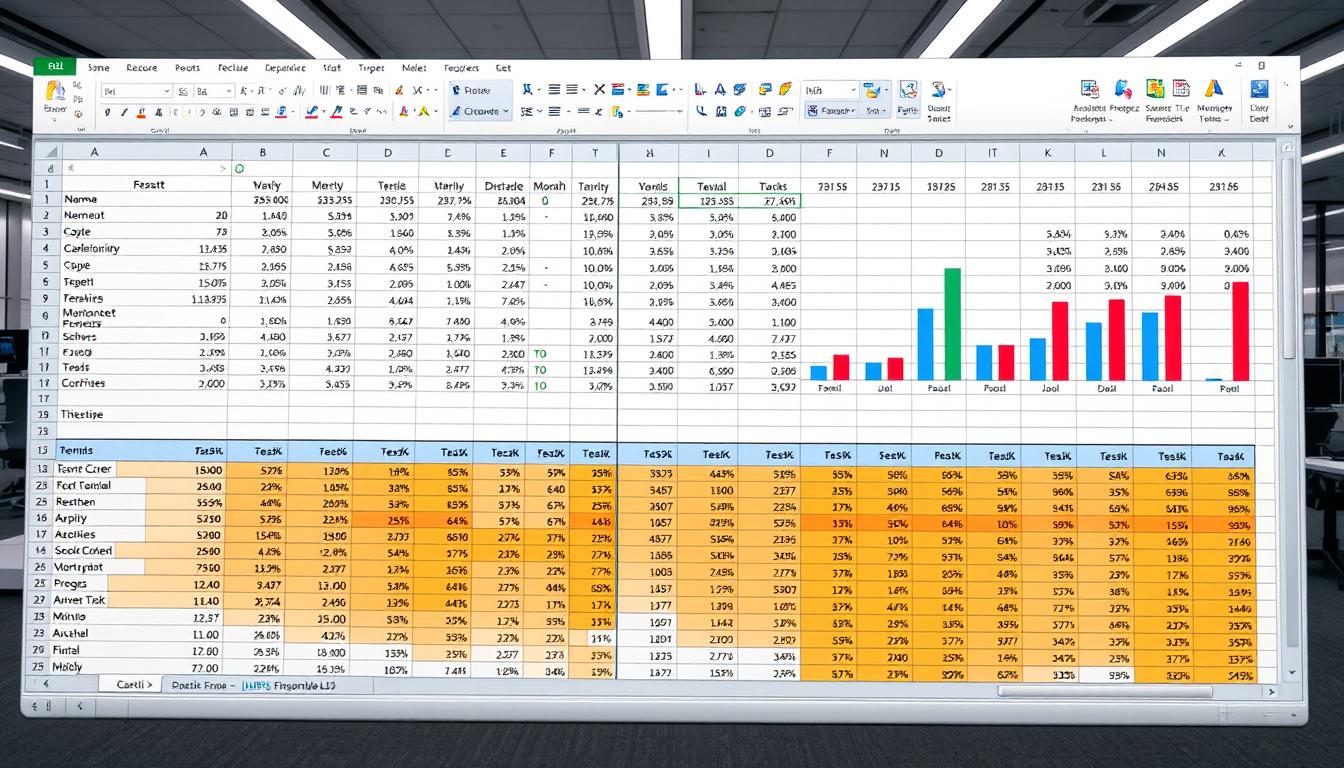
Task: Select column header B
Action: 263,153
